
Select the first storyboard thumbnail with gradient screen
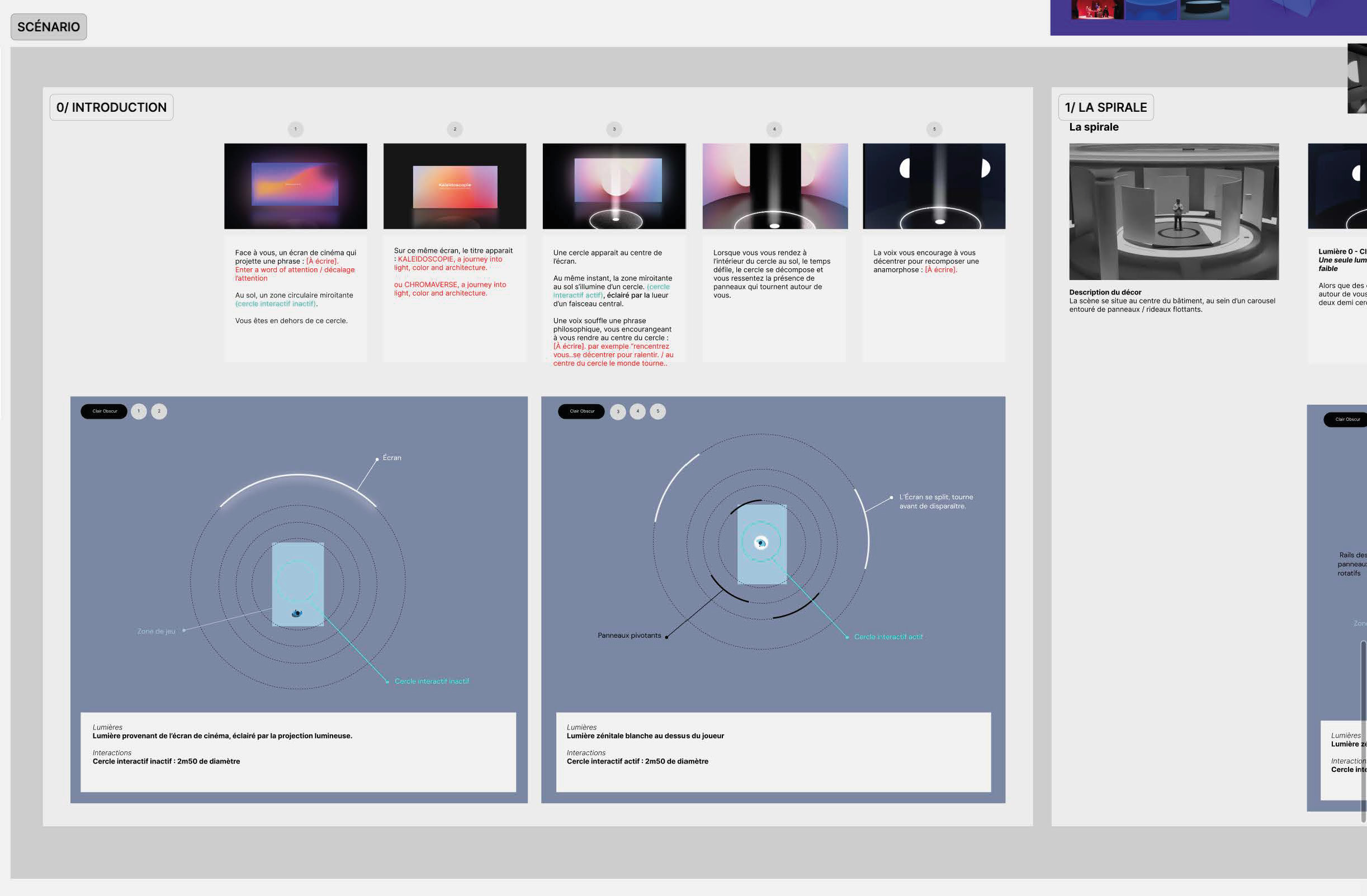tap(295, 186)
